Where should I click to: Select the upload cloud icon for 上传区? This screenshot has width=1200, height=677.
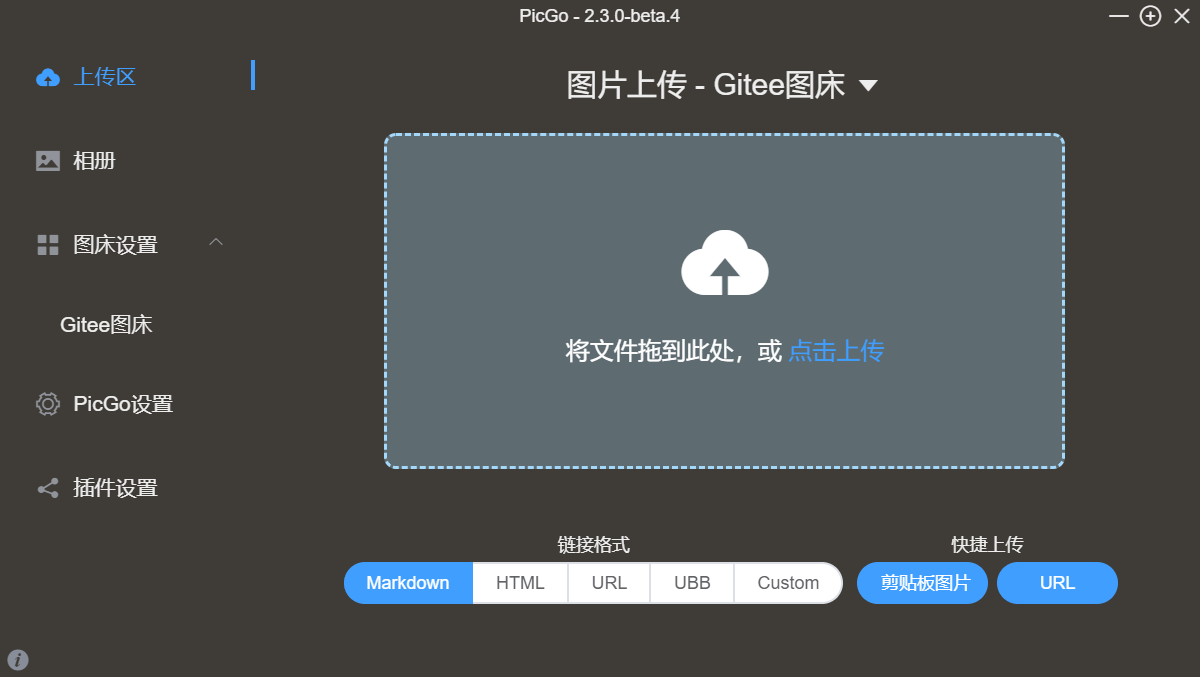point(47,77)
